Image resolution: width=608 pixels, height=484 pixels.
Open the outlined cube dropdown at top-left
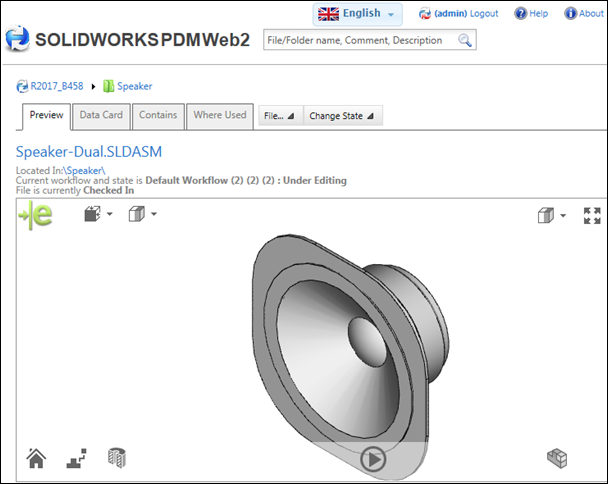pyautogui.click(x=143, y=214)
